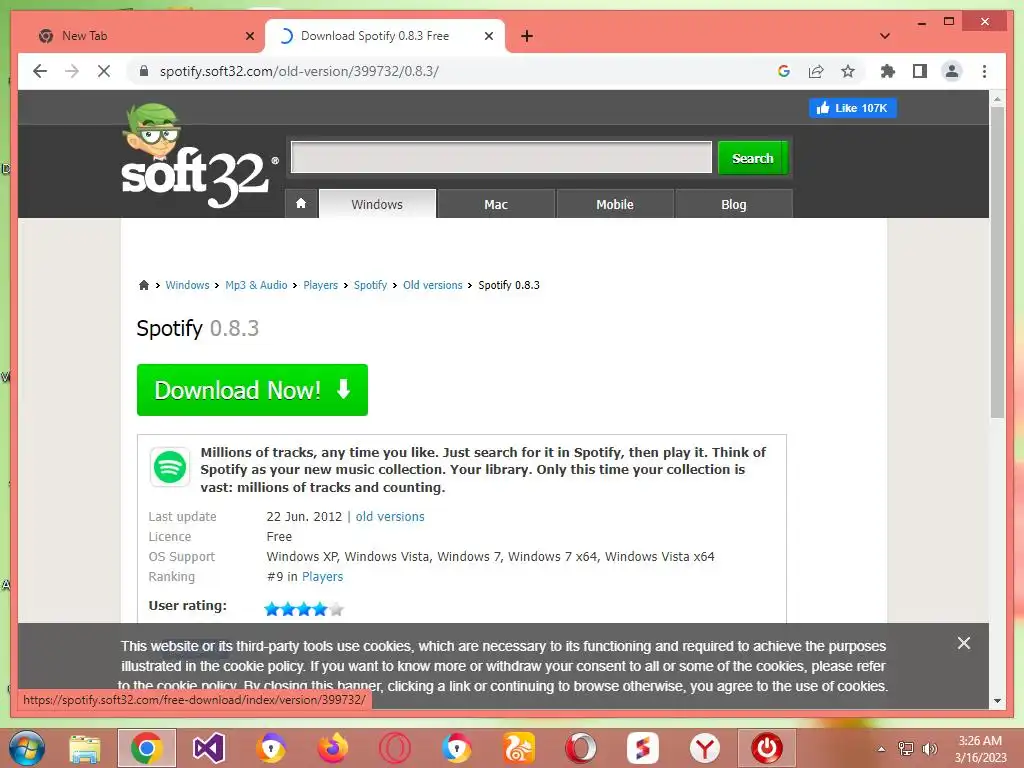Image resolution: width=1024 pixels, height=768 pixels.
Task: Open Yandex Browser from the taskbar
Action: [705, 748]
